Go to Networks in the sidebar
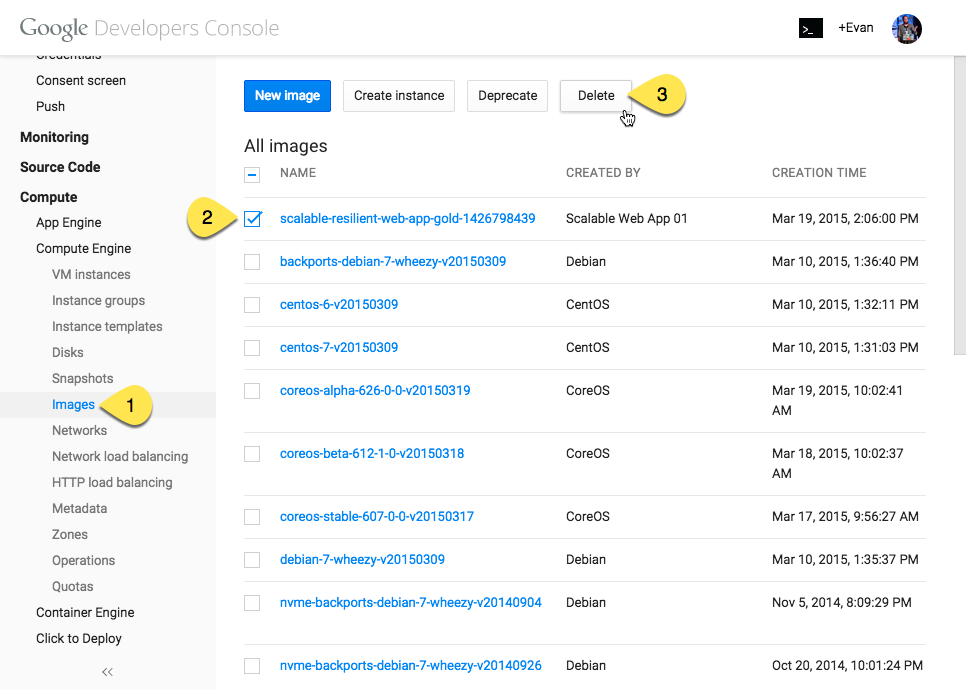Image resolution: width=966 pixels, height=690 pixels. pyautogui.click(x=79, y=431)
